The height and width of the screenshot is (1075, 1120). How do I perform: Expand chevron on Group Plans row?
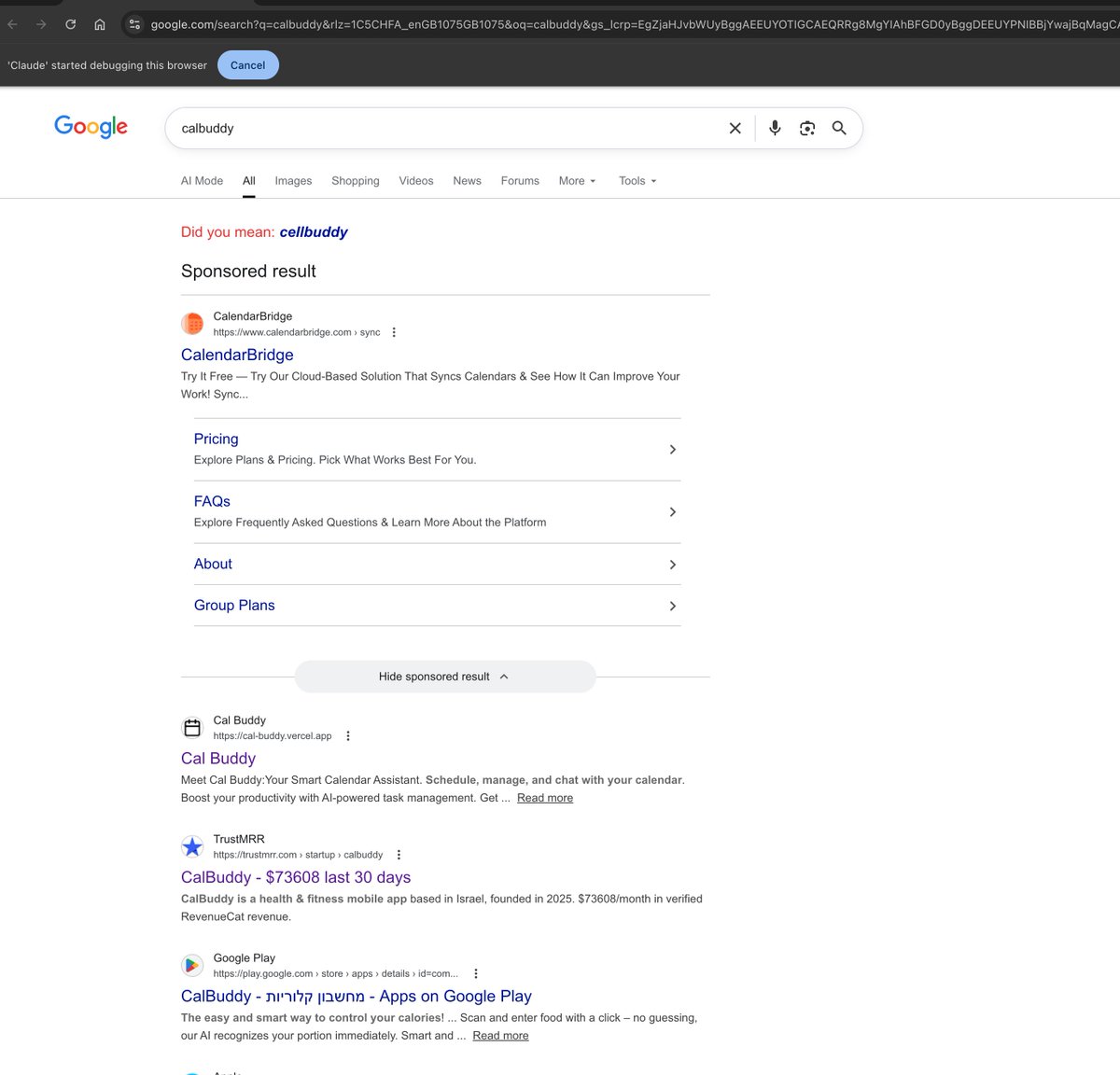pos(672,607)
